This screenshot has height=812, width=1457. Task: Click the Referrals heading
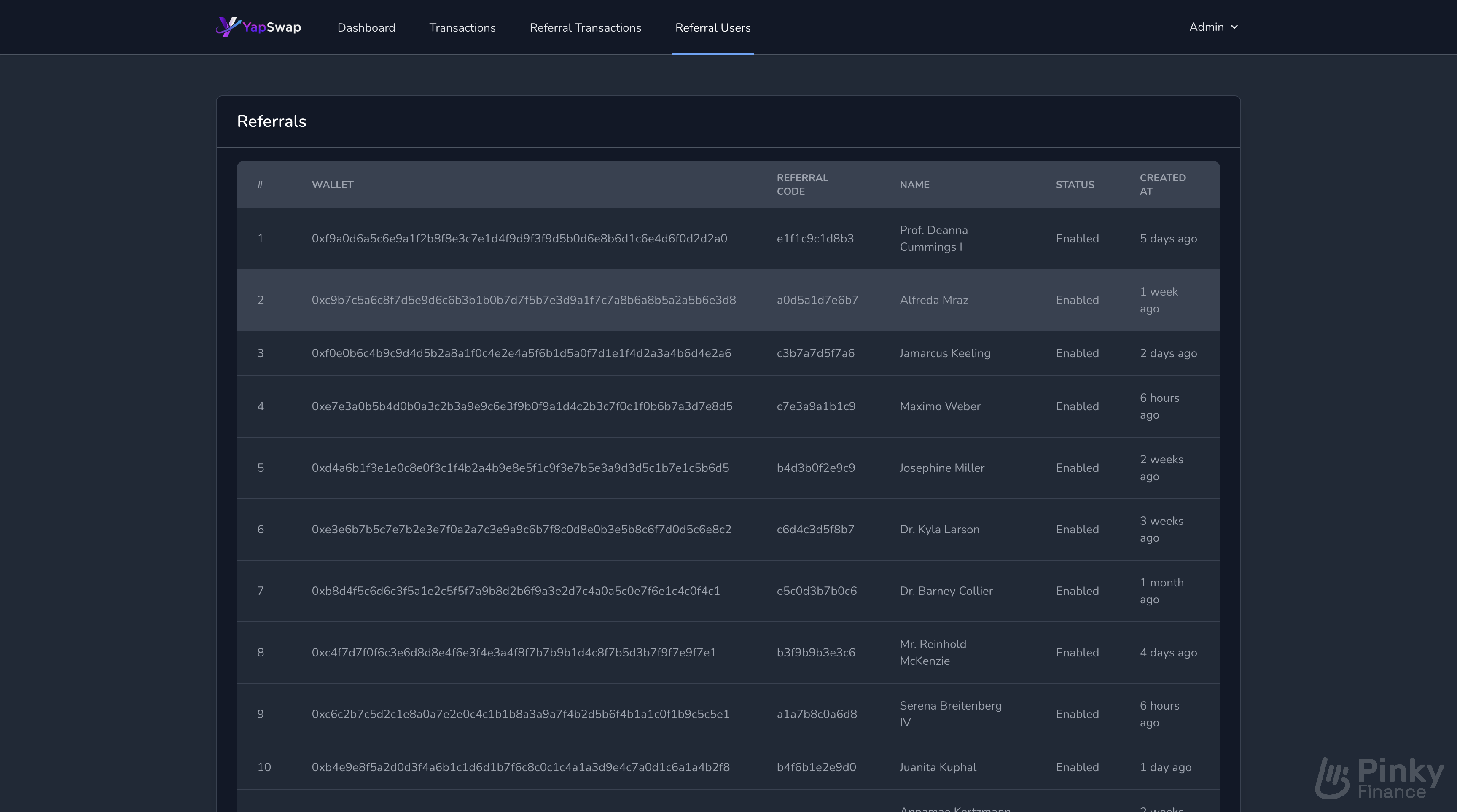tap(272, 121)
